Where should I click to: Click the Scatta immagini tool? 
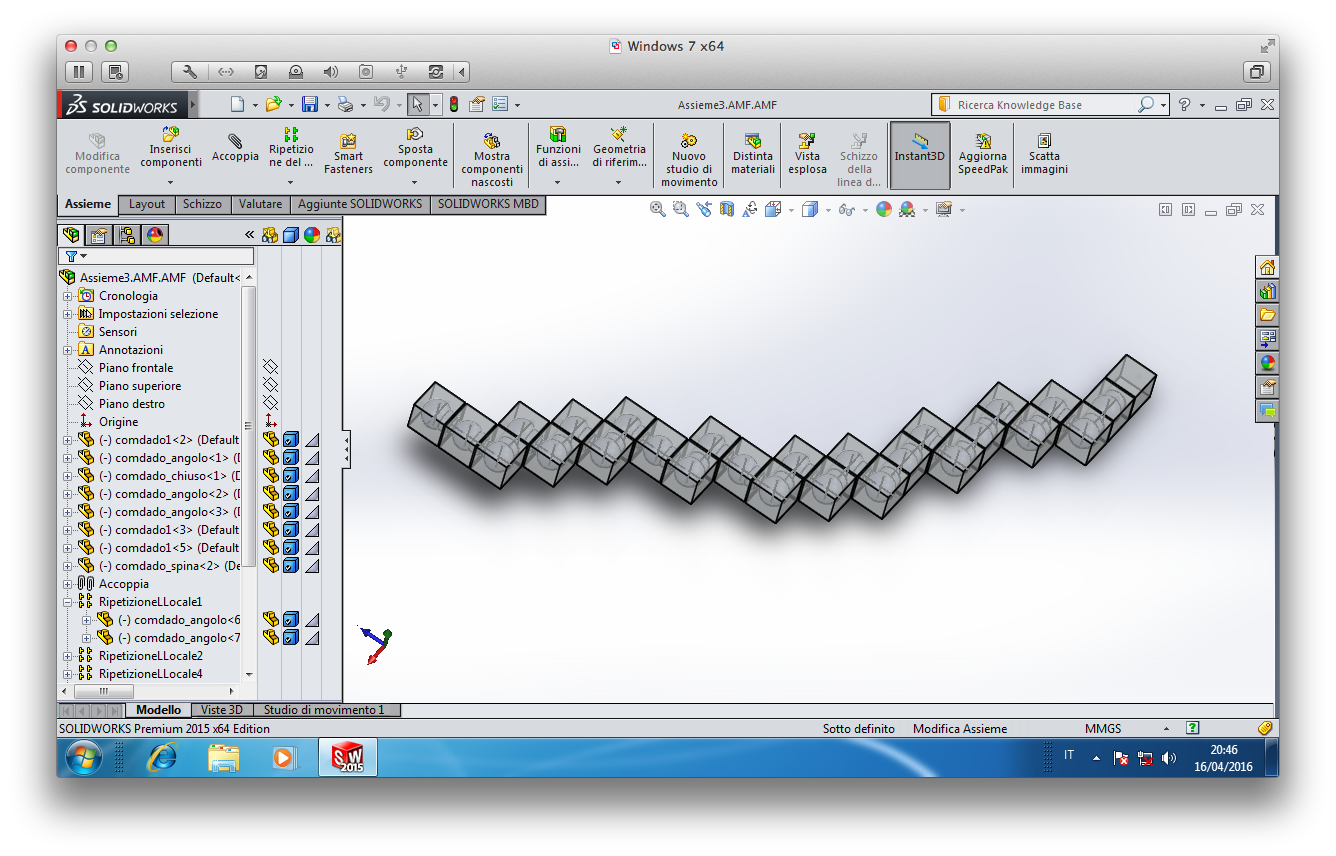[x=1044, y=154]
